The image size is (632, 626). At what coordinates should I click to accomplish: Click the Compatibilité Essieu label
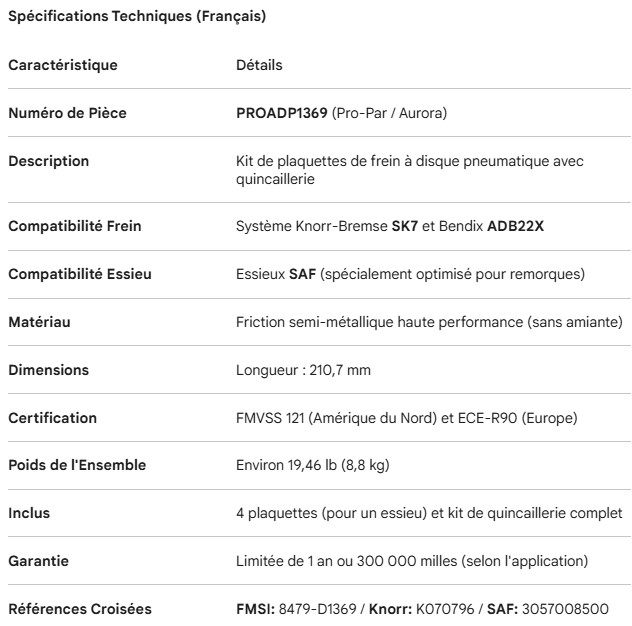[x=78, y=274]
